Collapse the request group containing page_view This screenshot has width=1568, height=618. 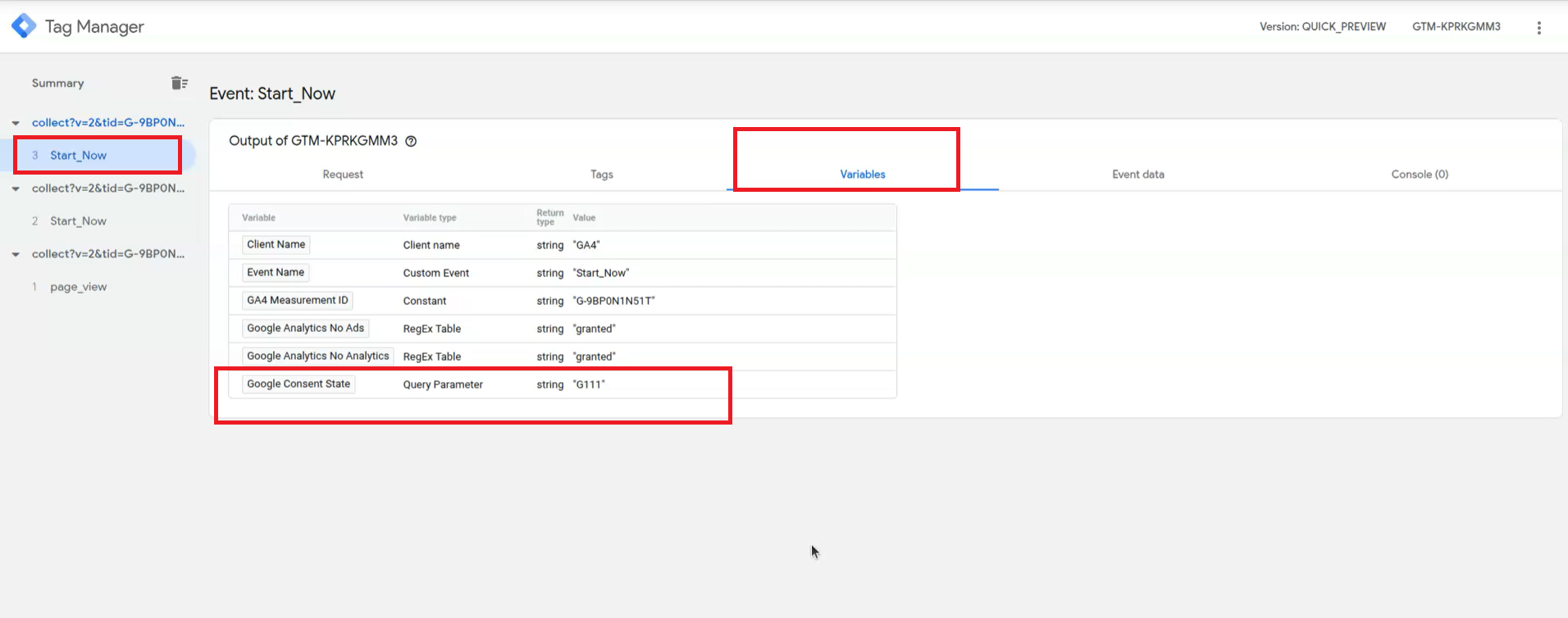[16, 254]
